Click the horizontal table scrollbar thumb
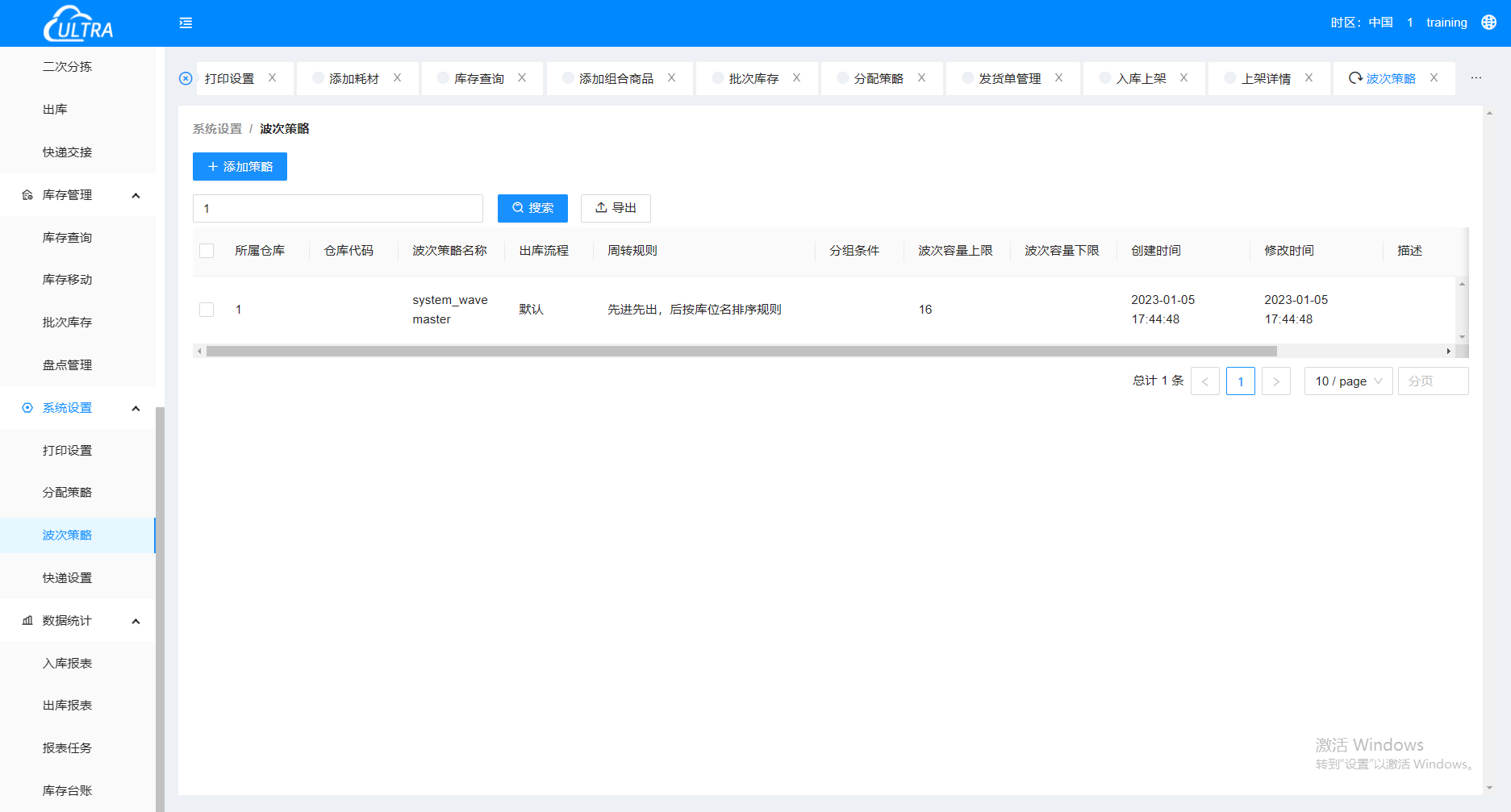 click(x=741, y=351)
